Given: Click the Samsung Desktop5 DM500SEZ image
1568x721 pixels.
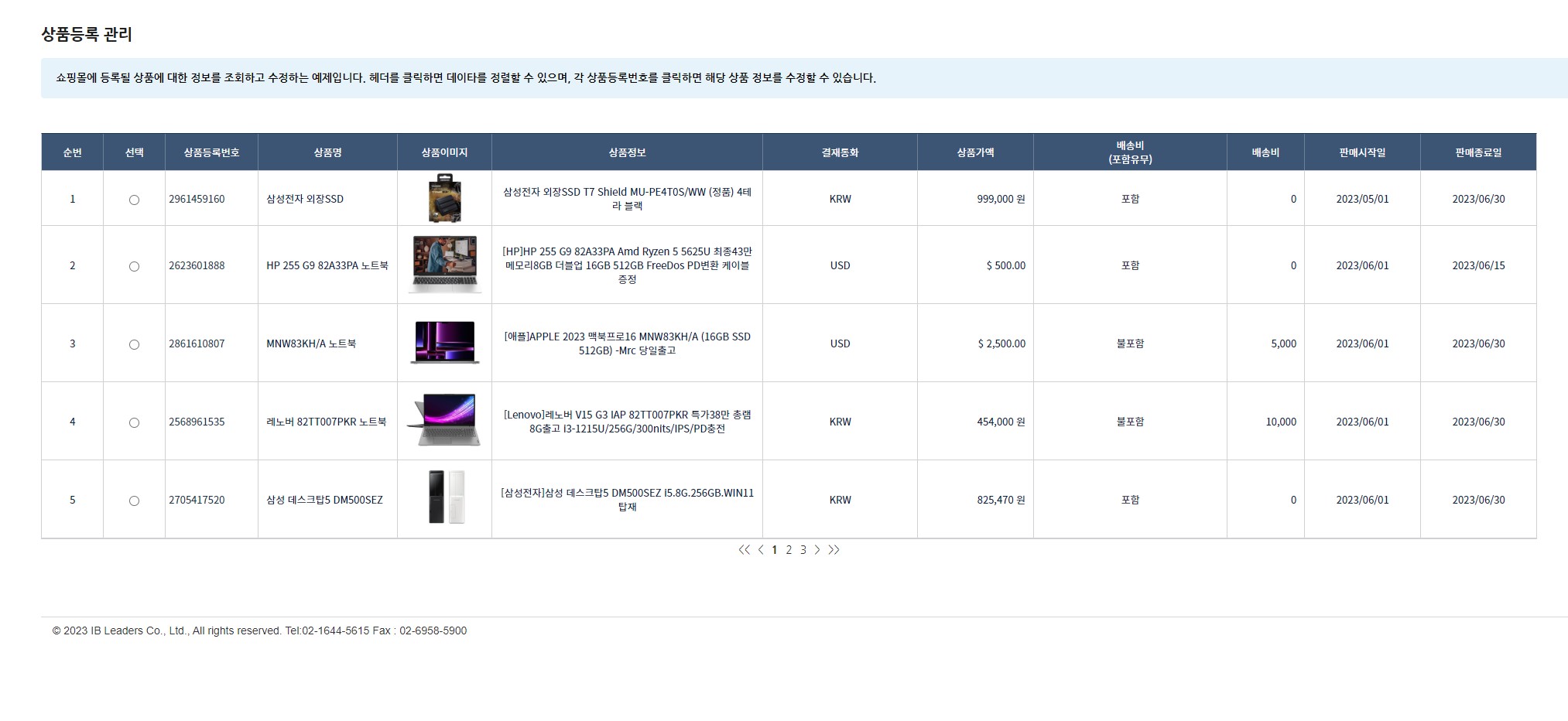Looking at the screenshot, I should point(446,499).
